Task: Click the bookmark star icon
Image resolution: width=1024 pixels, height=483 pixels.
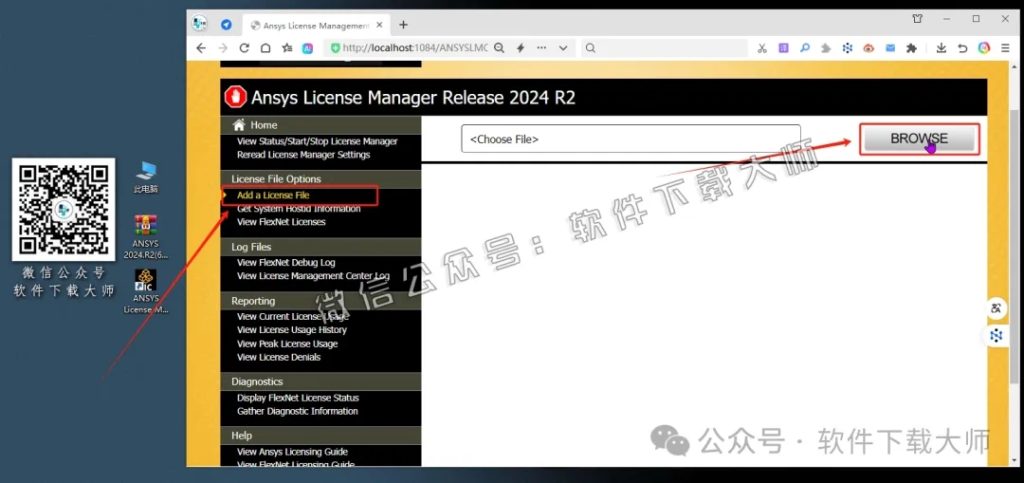Action: (x=287, y=48)
